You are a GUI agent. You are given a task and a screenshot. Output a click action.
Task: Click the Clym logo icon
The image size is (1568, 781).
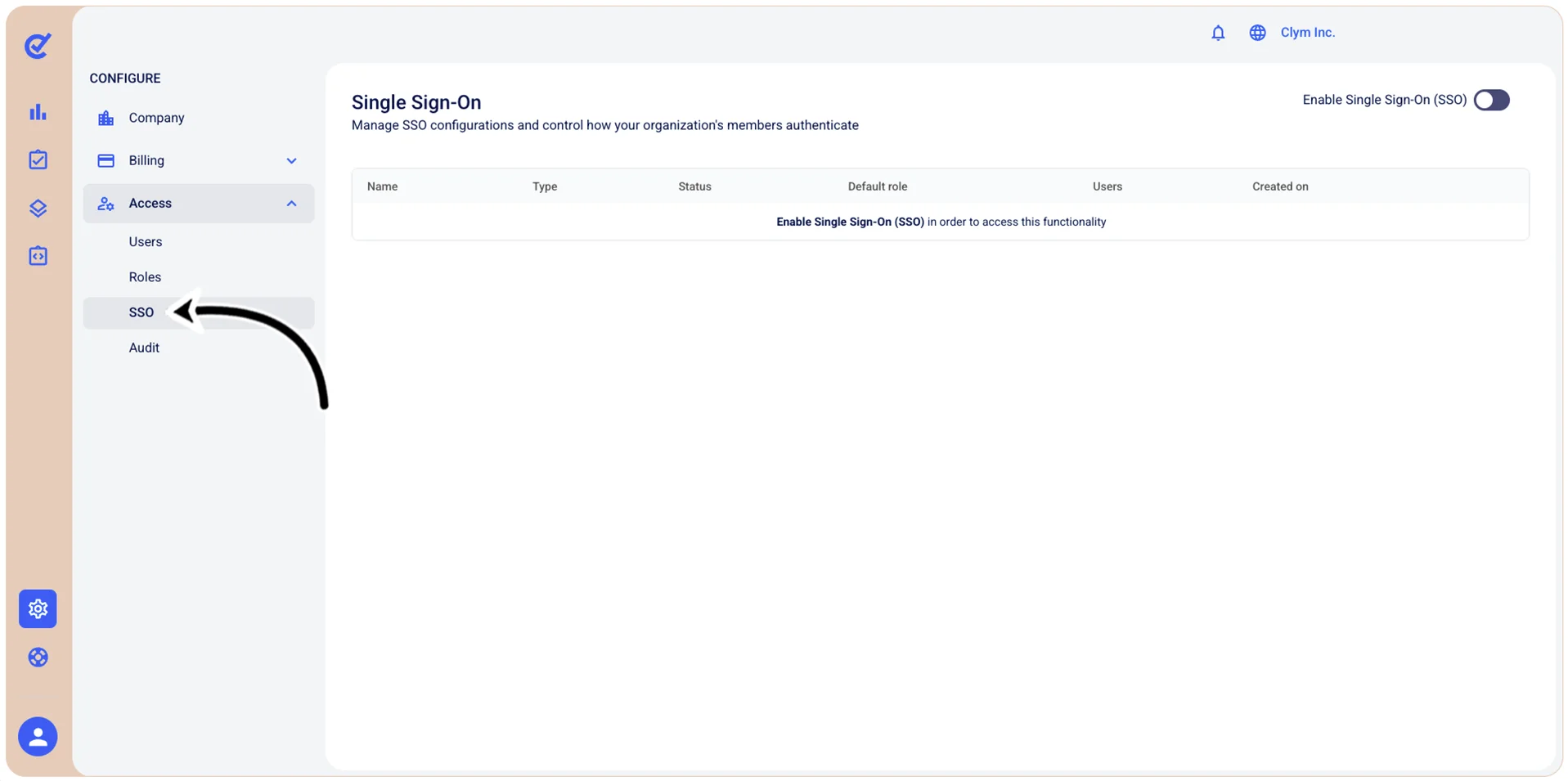click(38, 46)
